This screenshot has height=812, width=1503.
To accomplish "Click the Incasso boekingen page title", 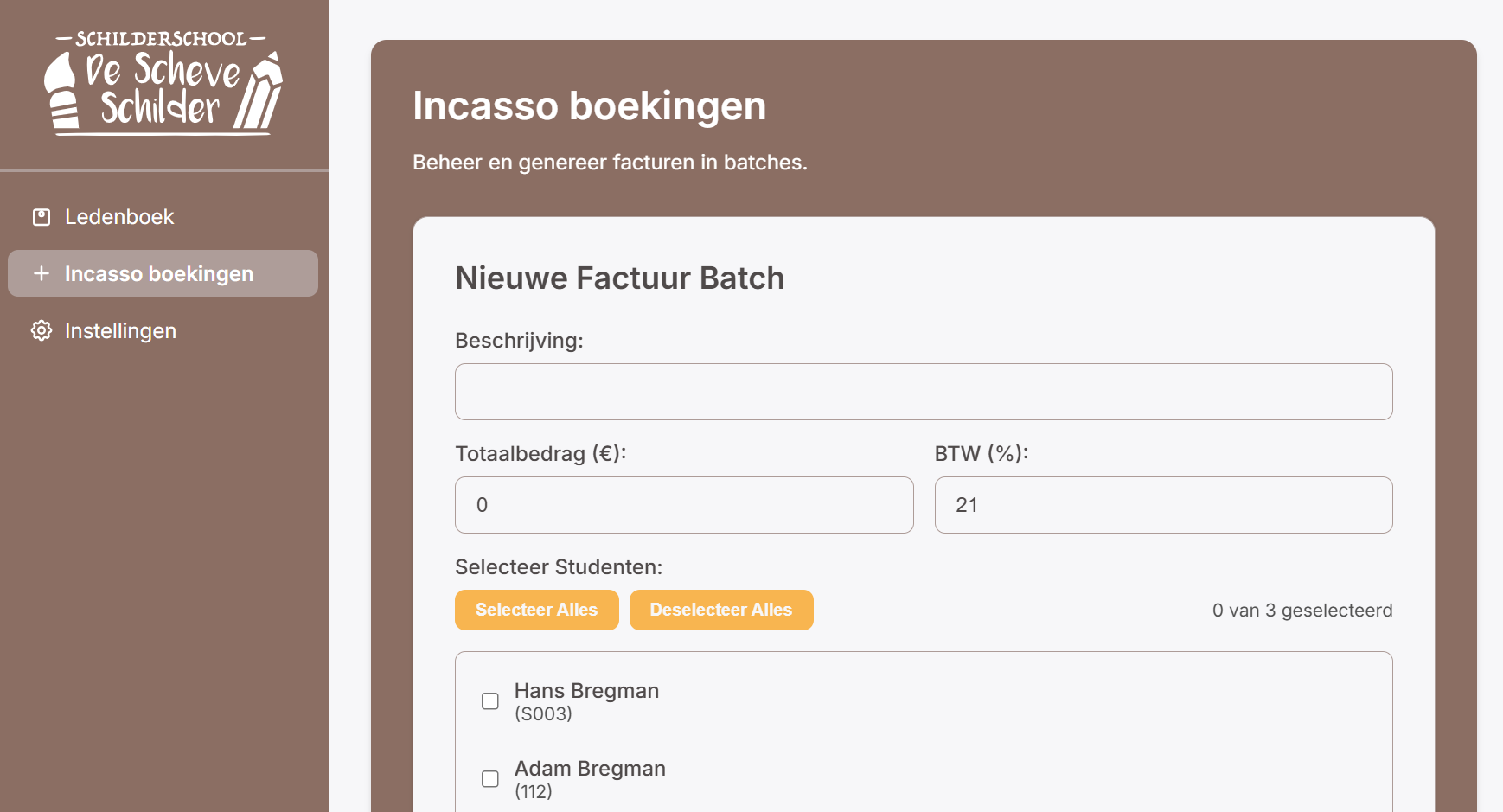I will [x=589, y=105].
